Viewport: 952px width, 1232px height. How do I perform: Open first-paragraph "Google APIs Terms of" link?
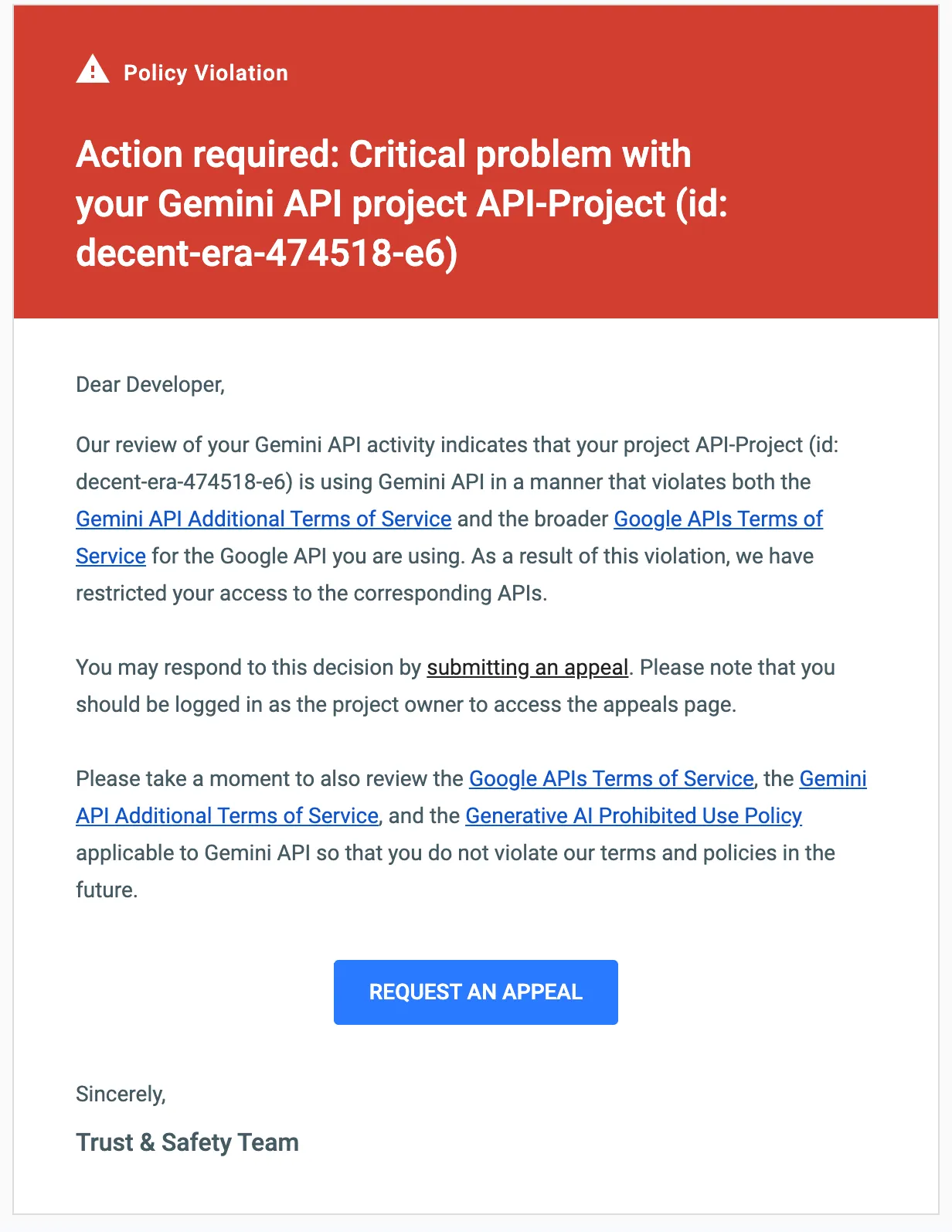(x=718, y=519)
